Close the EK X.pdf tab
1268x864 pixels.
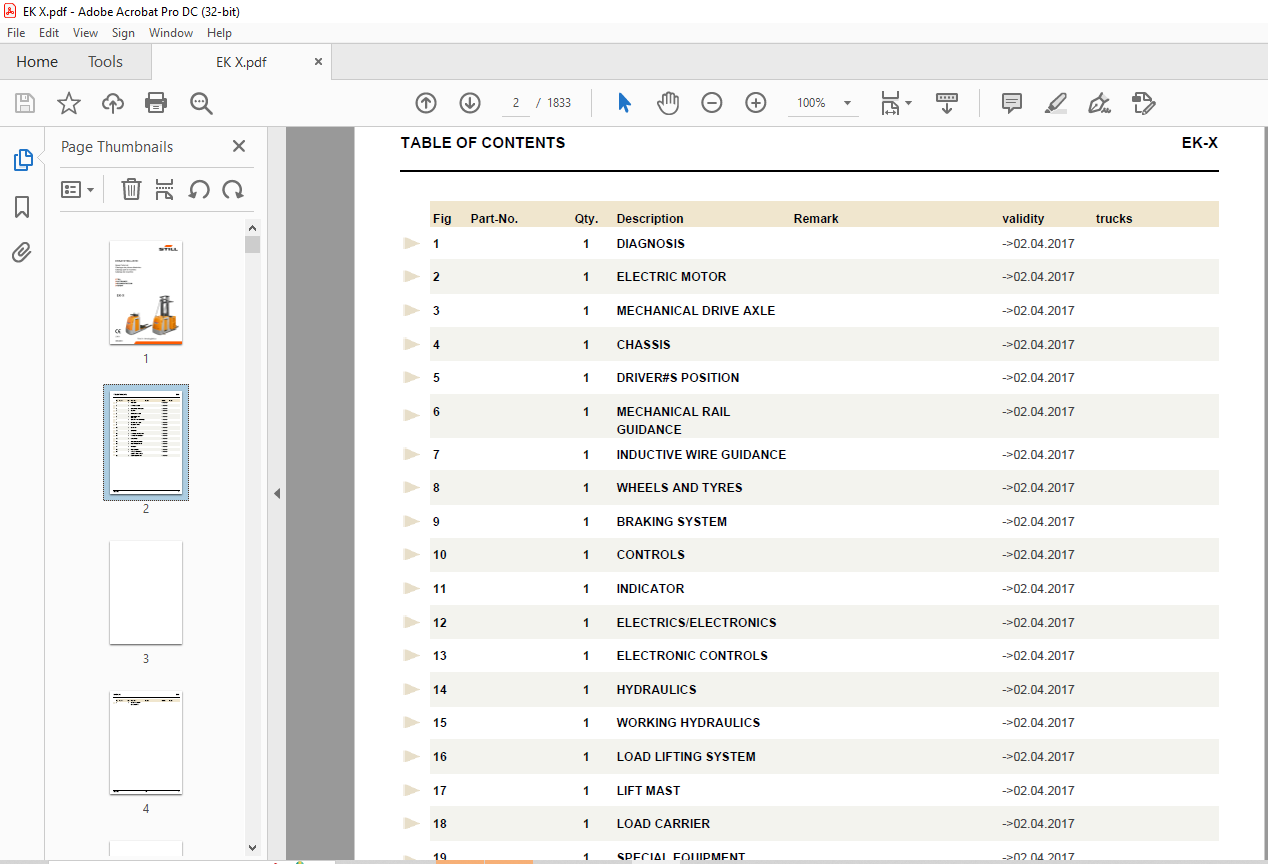point(319,62)
